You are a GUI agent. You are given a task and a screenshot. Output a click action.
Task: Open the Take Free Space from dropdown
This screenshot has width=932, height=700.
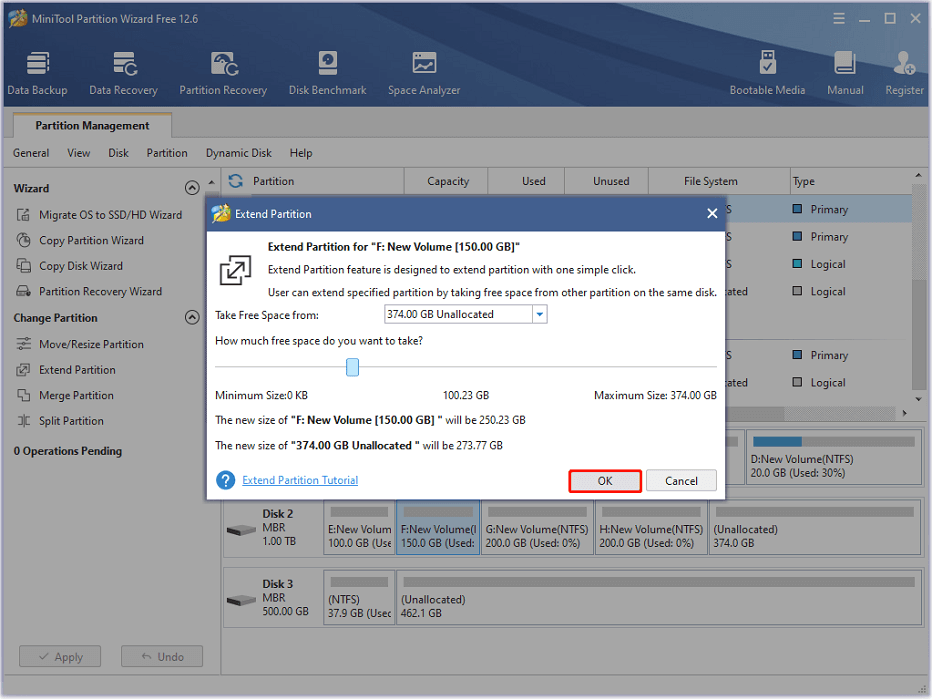coord(540,314)
